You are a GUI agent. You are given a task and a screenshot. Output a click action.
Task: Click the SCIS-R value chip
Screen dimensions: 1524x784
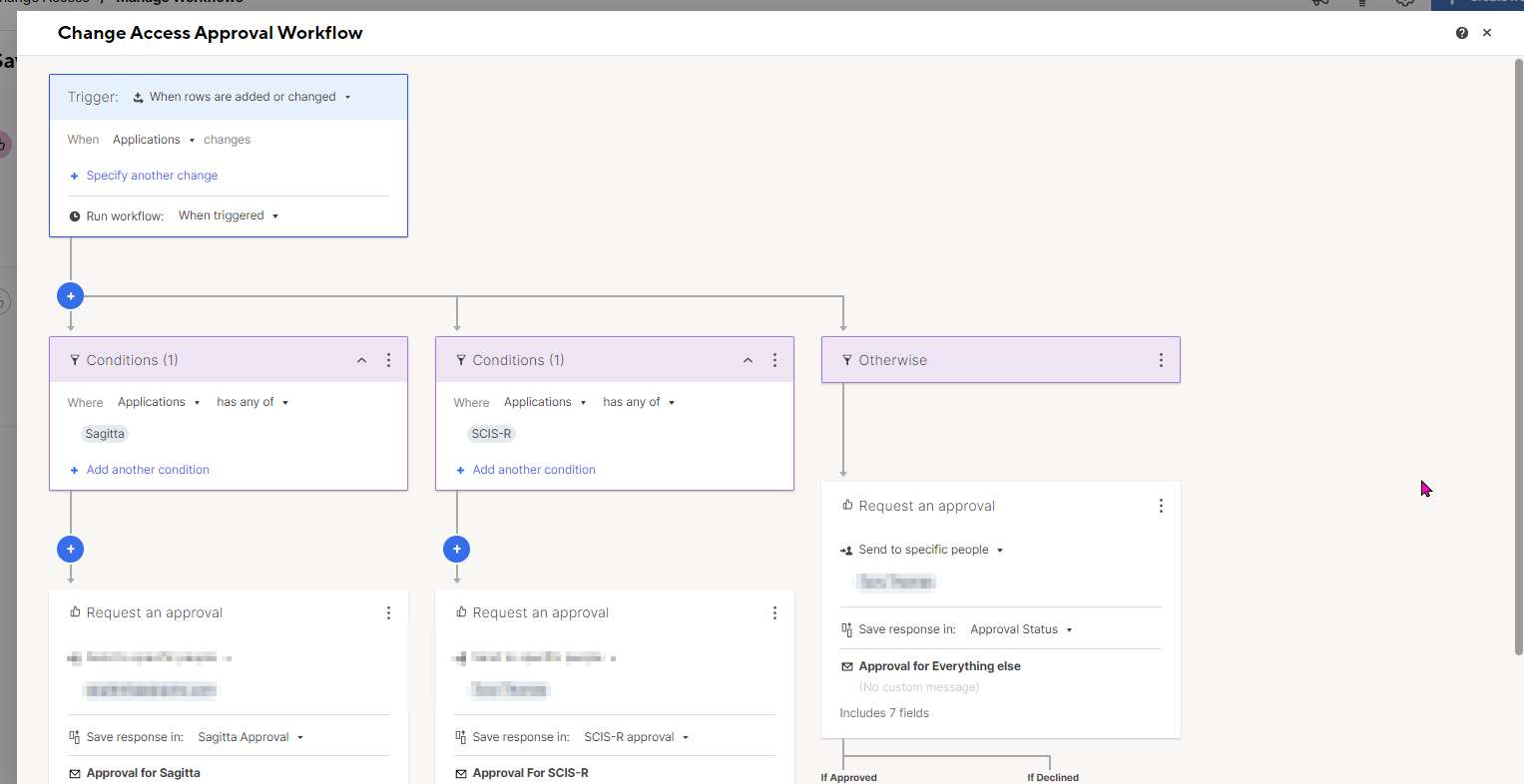[491, 434]
